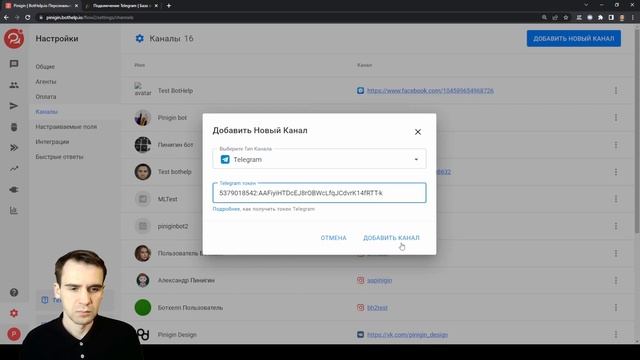This screenshot has width=640, height=360.
Task: Open the Instagram link in Александр Пинигин row
Action: tap(379, 280)
